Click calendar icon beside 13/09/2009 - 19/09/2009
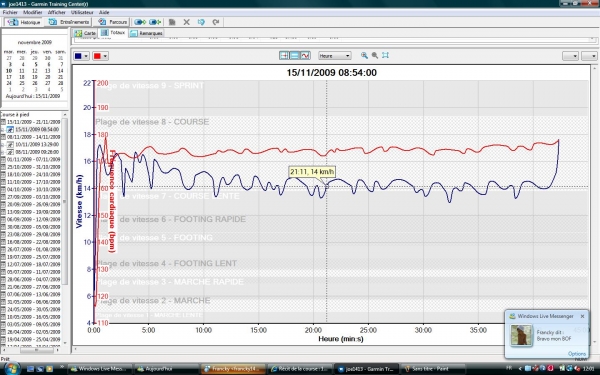Image resolution: width=600 pixels, height=375 pixels. coord(3,212)
